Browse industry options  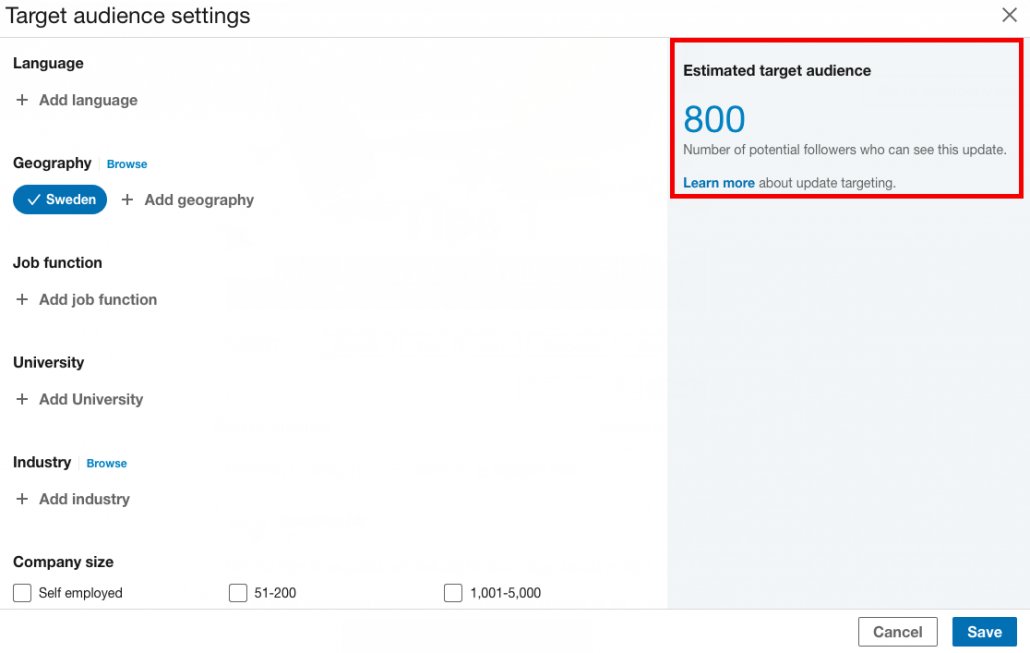107,463
